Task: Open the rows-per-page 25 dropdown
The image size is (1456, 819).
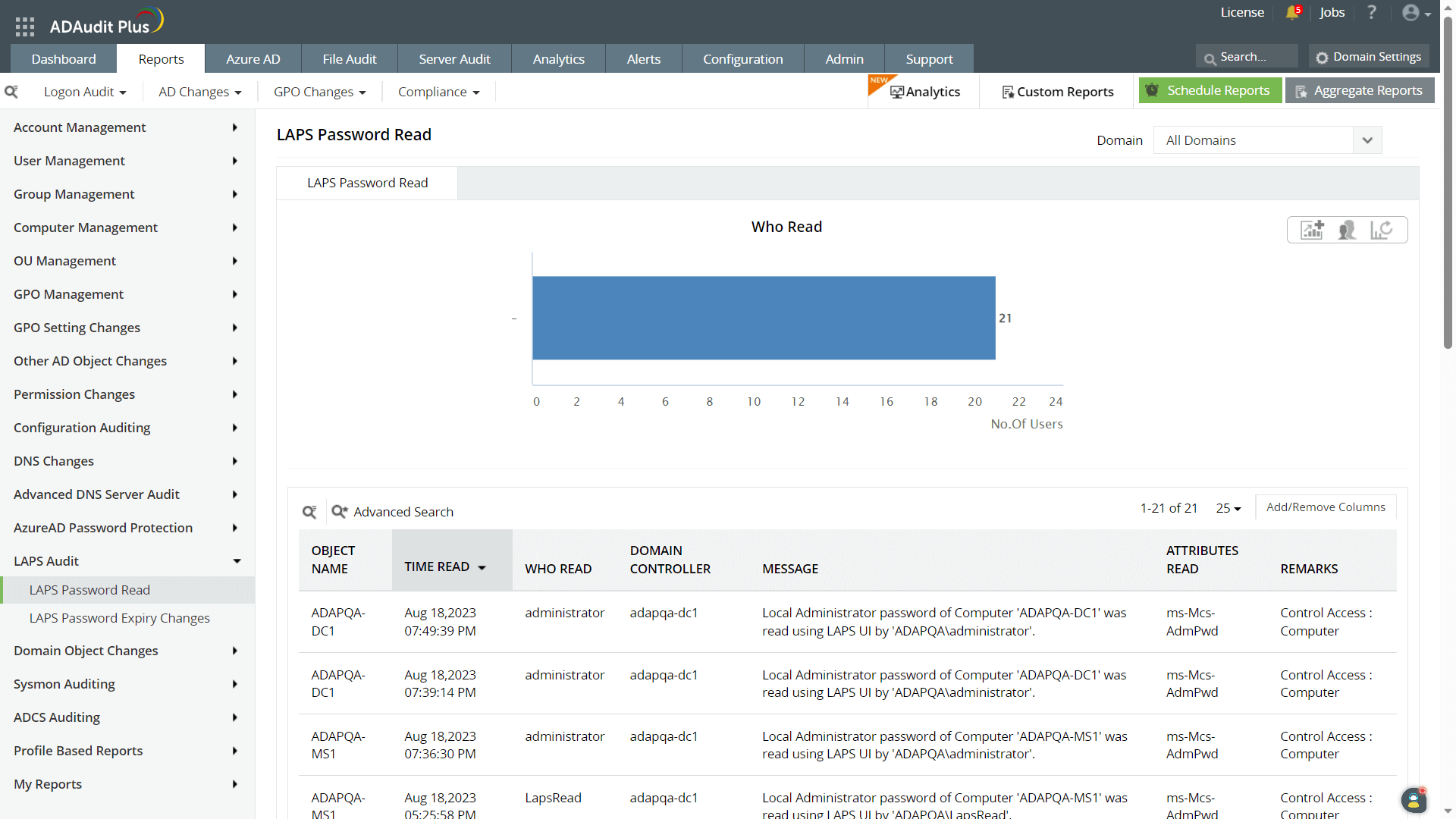Action: (x=1228, y=508)
